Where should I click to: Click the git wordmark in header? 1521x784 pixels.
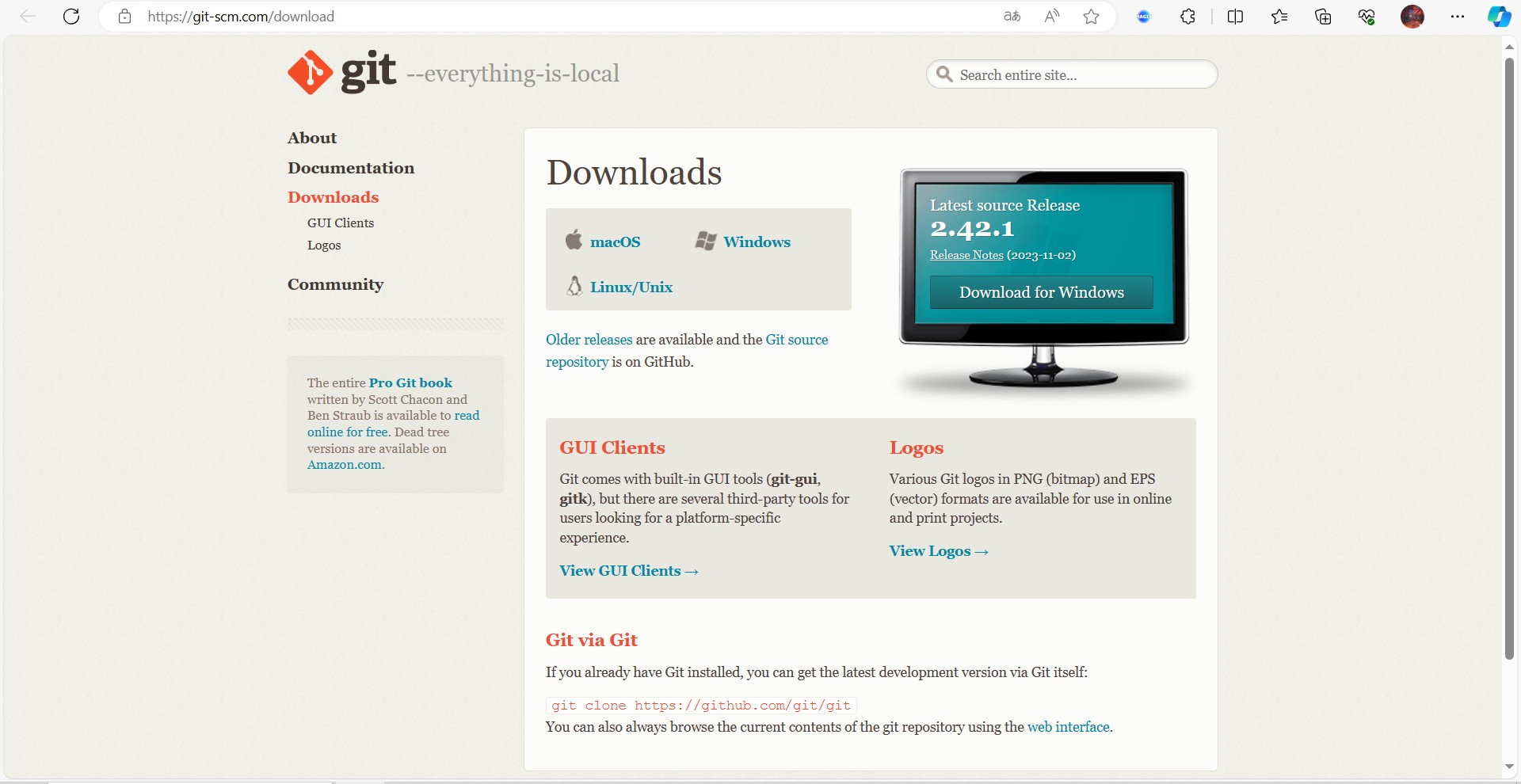click(x=368, y=70)
